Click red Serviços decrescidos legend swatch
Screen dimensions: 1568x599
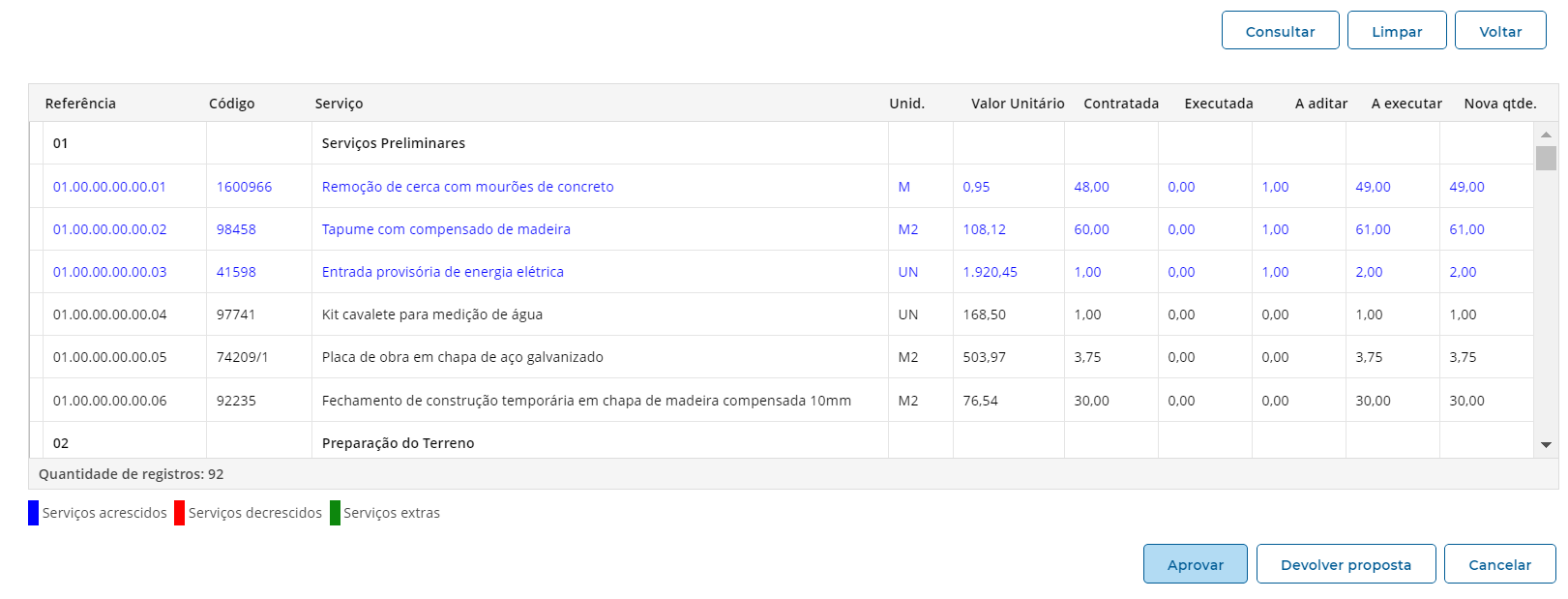tap(179, 513)
